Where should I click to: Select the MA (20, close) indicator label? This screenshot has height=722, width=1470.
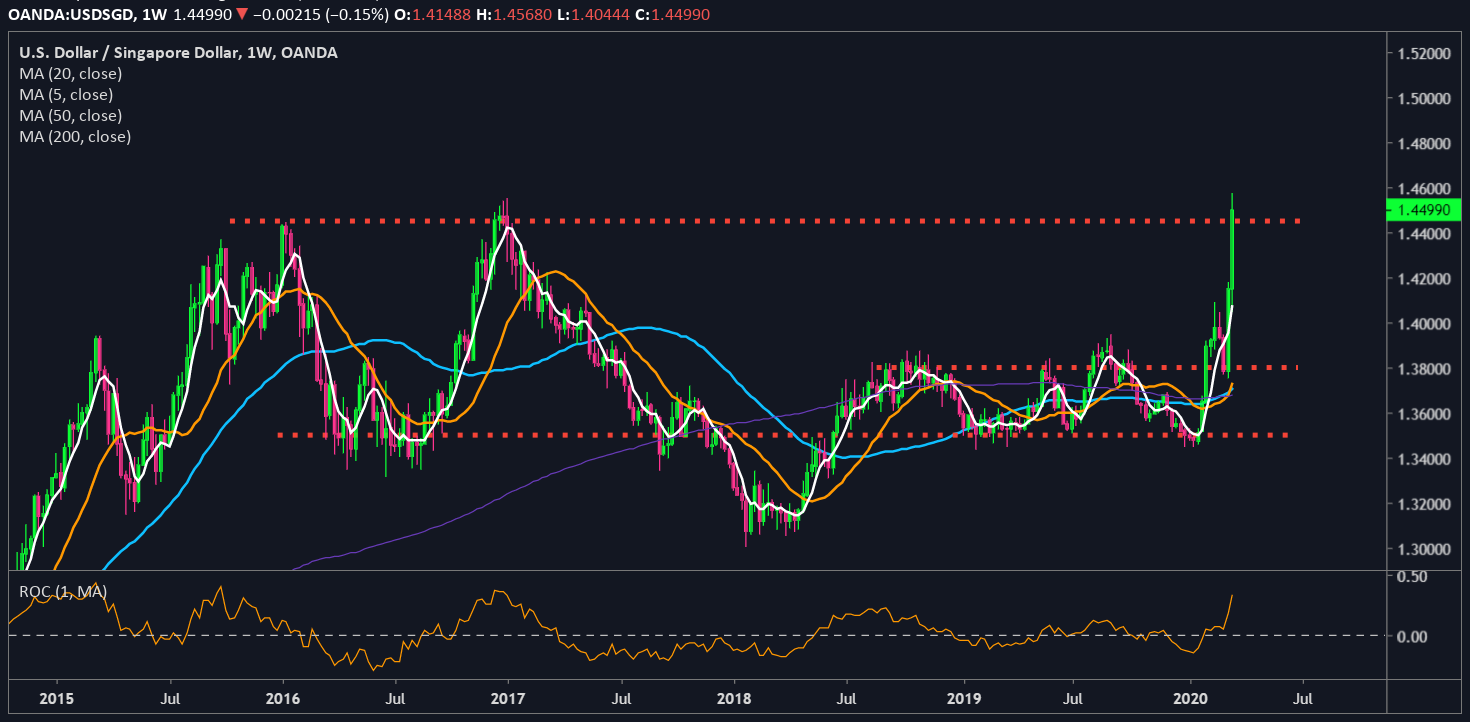coord(66,74)
